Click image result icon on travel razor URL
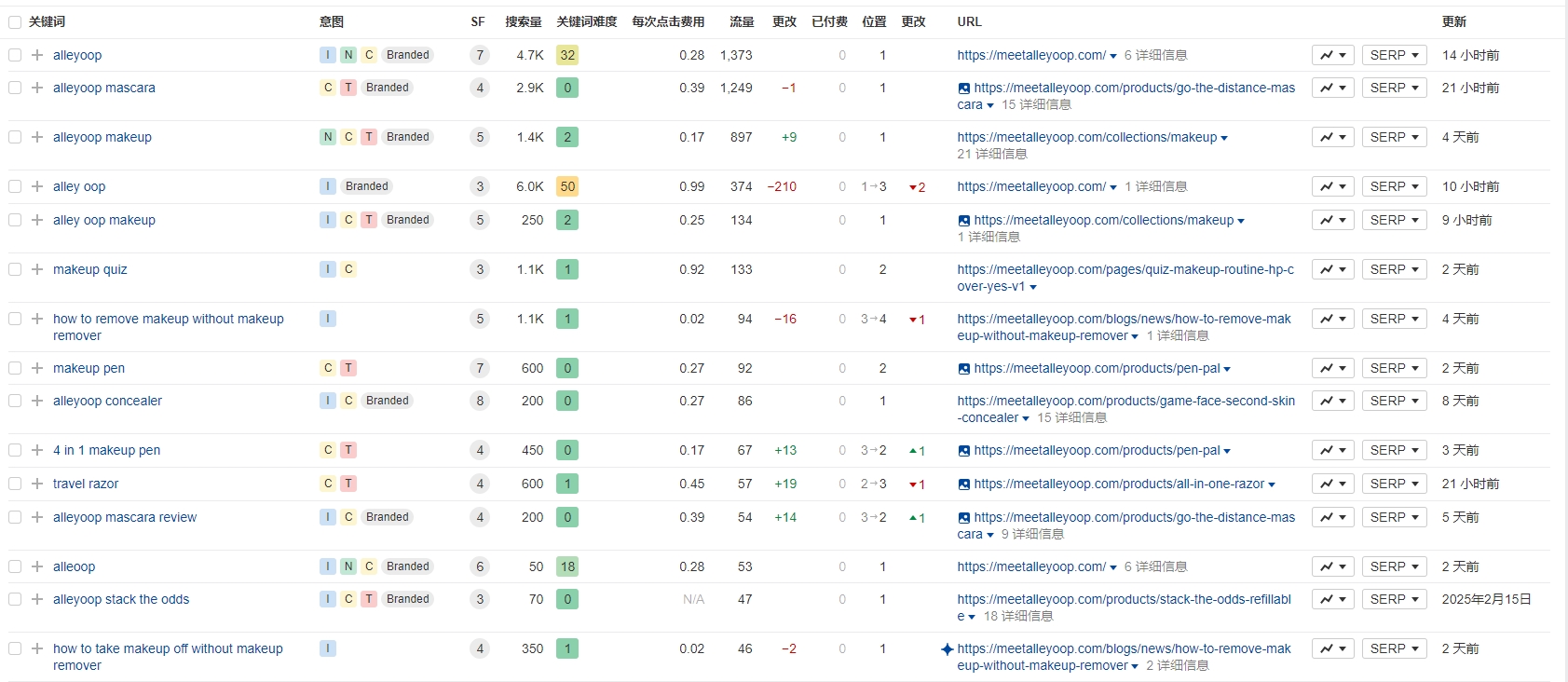1568x682 pixels. 963,484
